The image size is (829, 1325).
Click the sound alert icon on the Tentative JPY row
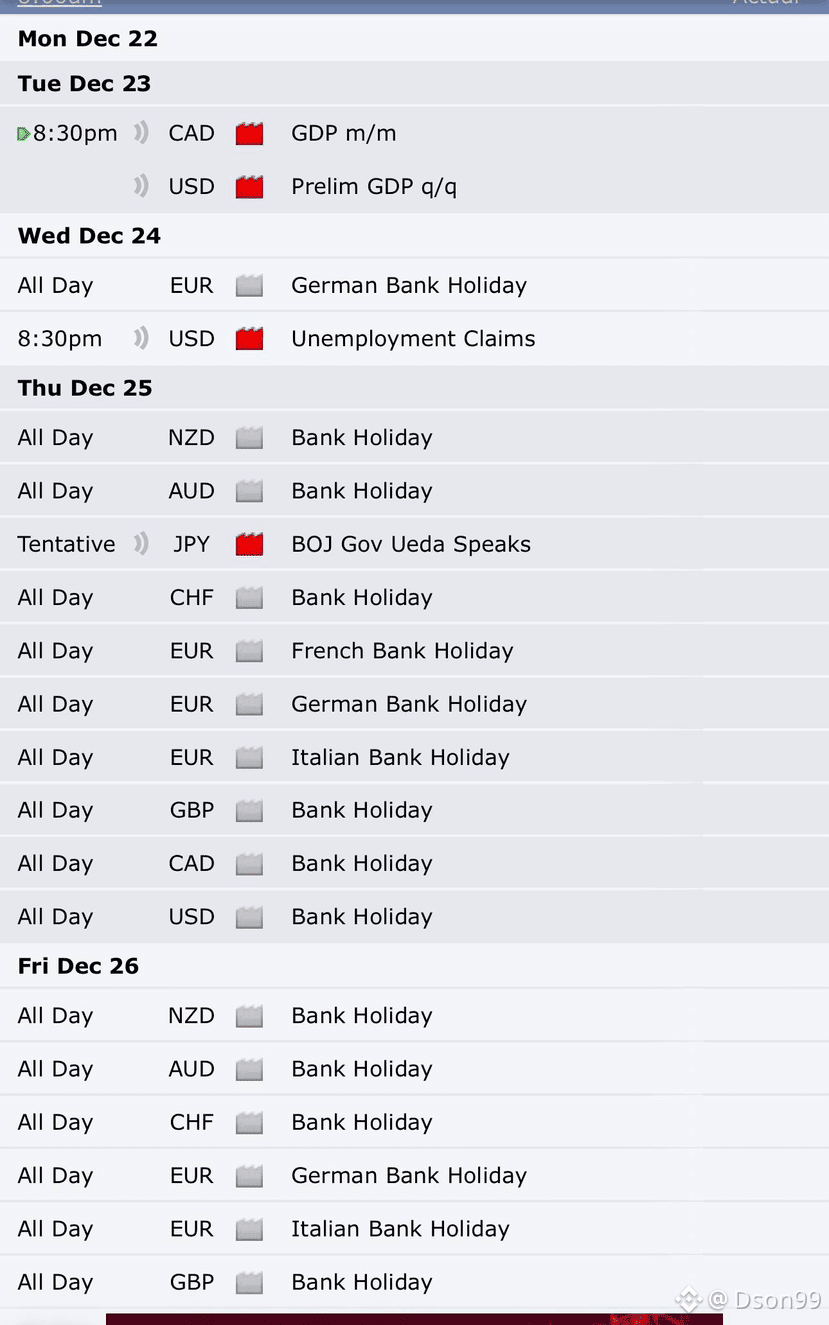(141, 544)
